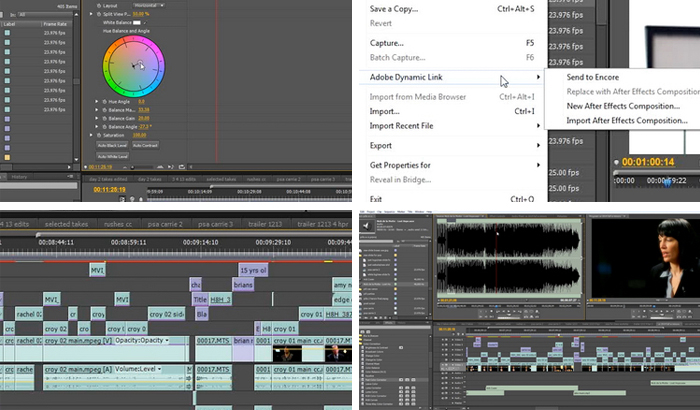Click the zoom in mountain icon
Image resolution: width=700 pixels, height=410 pixels.
click(x=160, y=167)
